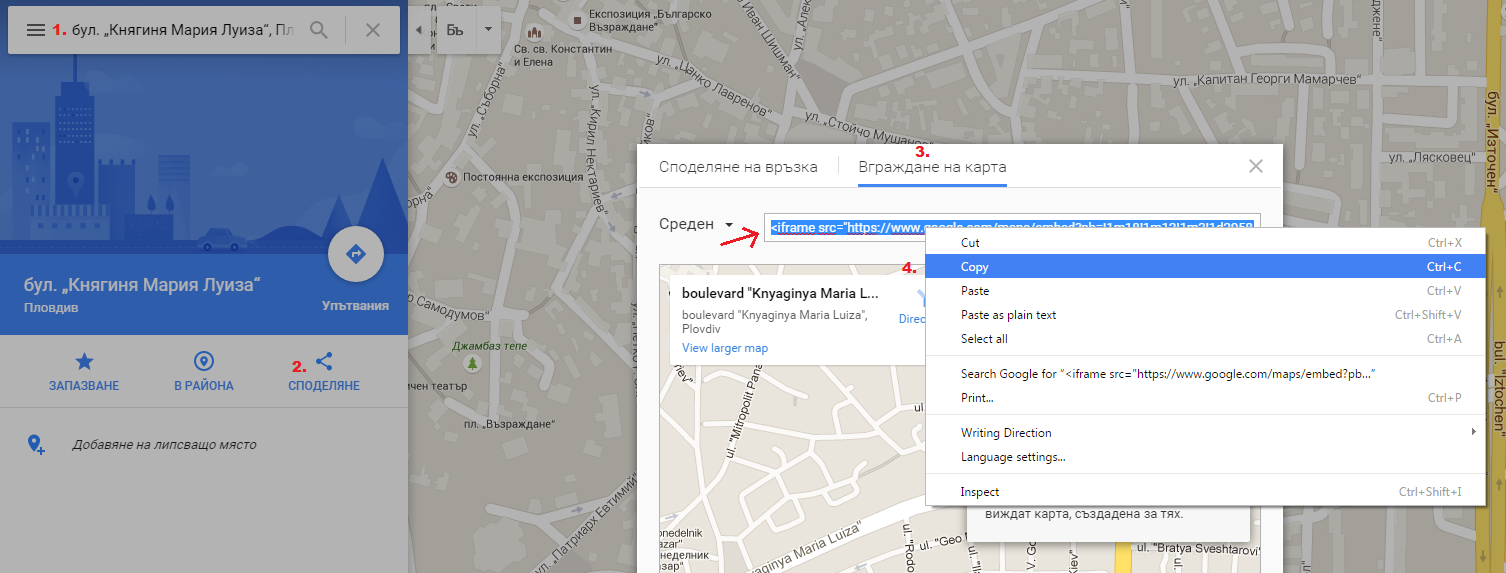1506x573 pixels.
Task: Open Language settings... entry
Action: click(1205, 457)
